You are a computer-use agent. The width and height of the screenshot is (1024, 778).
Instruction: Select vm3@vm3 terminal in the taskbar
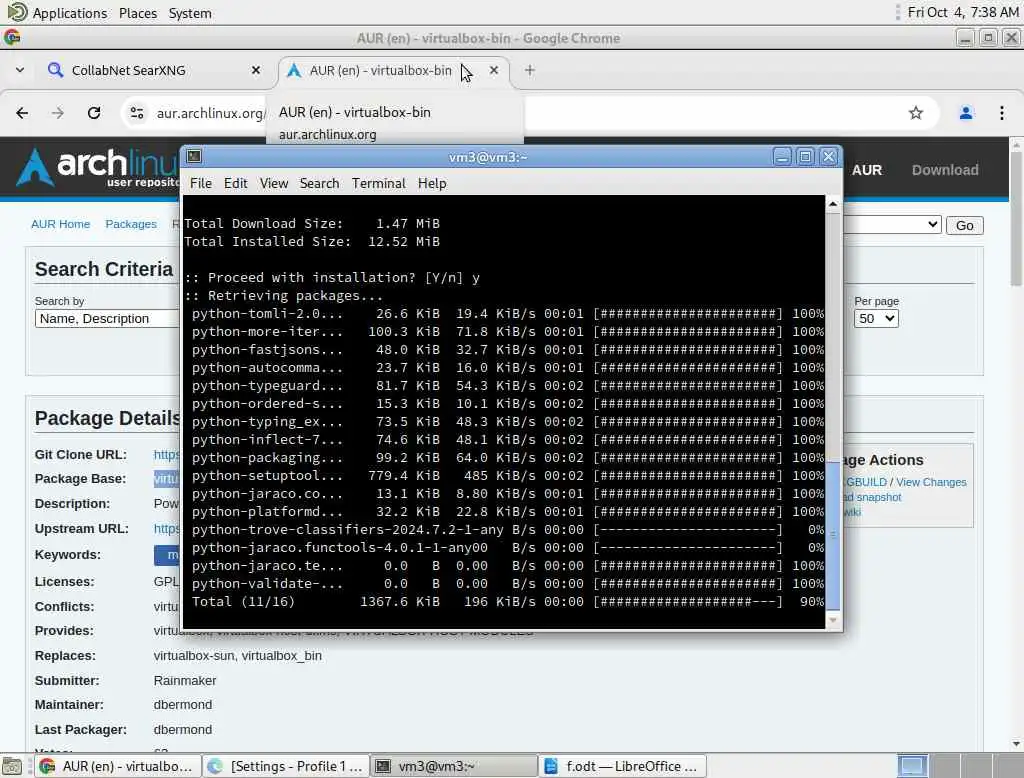coord(455,766)
